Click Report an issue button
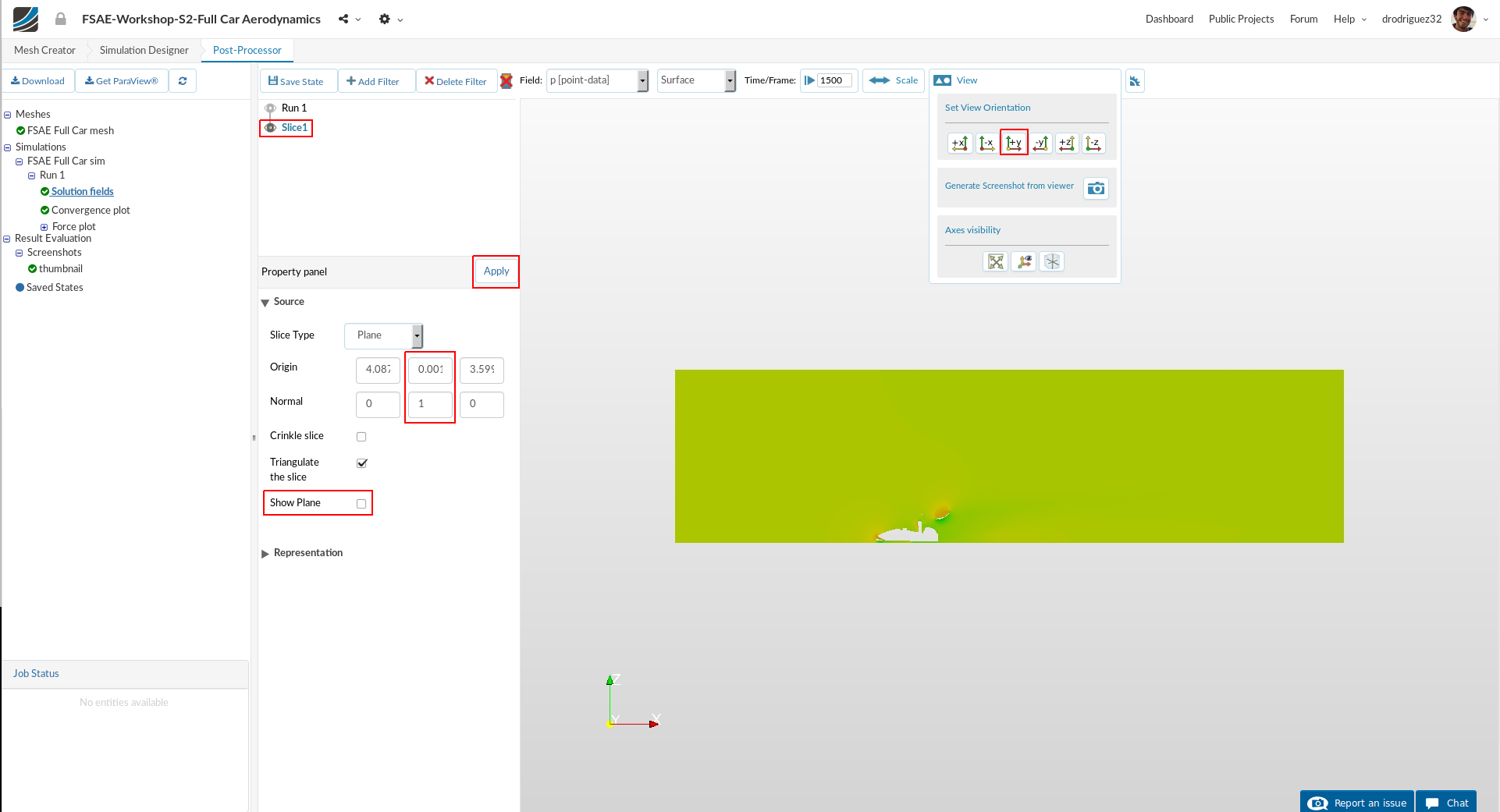The width and height of the screenshot is (1500, 812). pyautogui.click(x=1357, y=802)
